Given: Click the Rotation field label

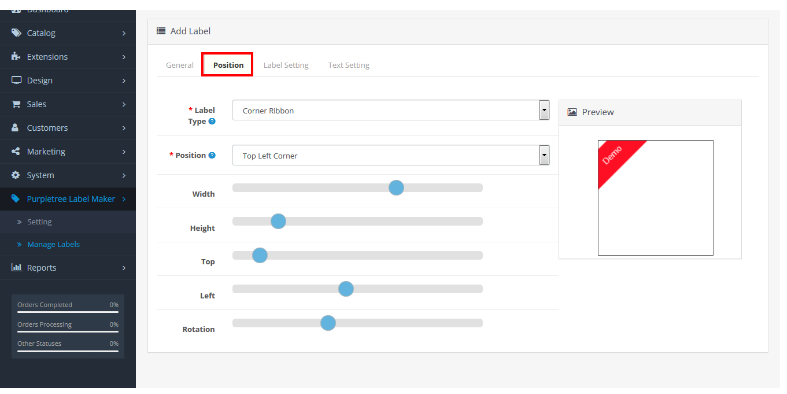Looking at the screenshot, I should [198, 329].
